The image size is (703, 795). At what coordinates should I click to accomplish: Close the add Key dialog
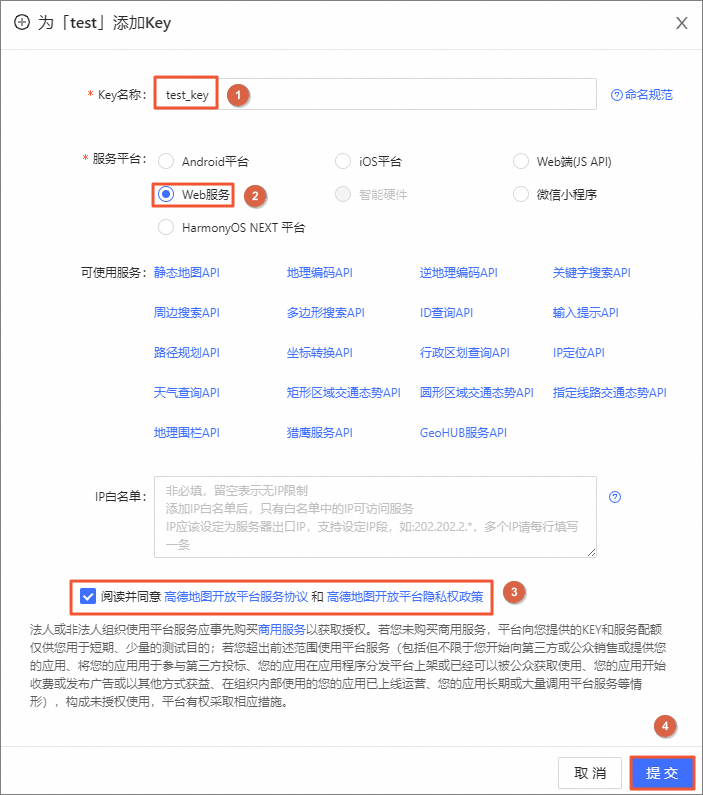[x=682, y=23]
